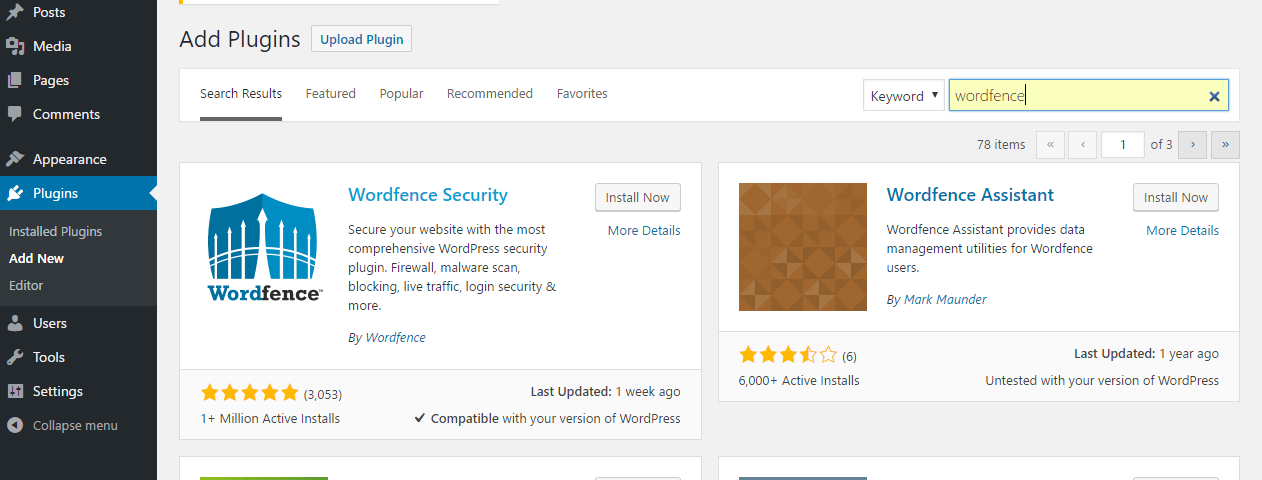This screenshot has width=1262, height=480.
Task: Open Installed Plugins submenu item
Action: [56, 232]
